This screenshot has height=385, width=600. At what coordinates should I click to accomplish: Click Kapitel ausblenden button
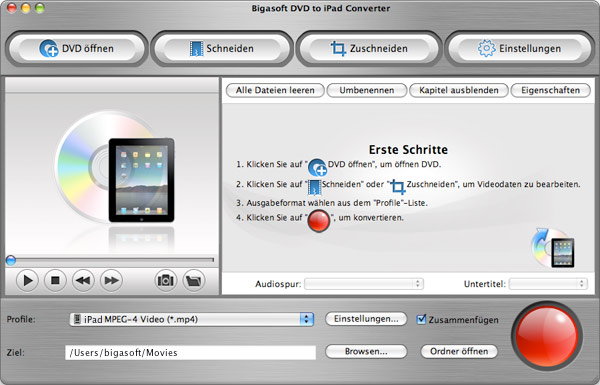click(x=459, y=90)
